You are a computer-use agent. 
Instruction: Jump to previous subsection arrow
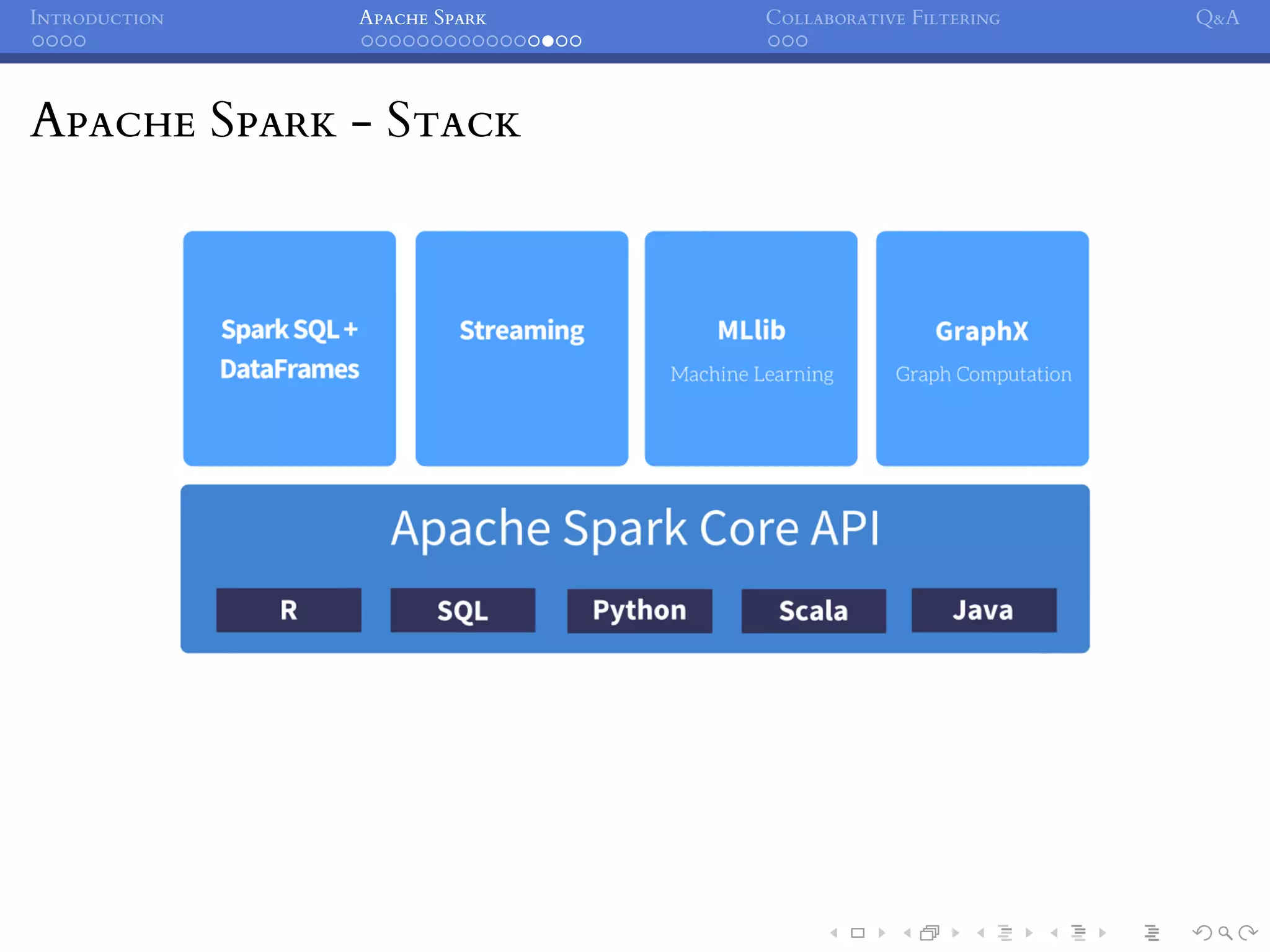[x=980, y=932]
